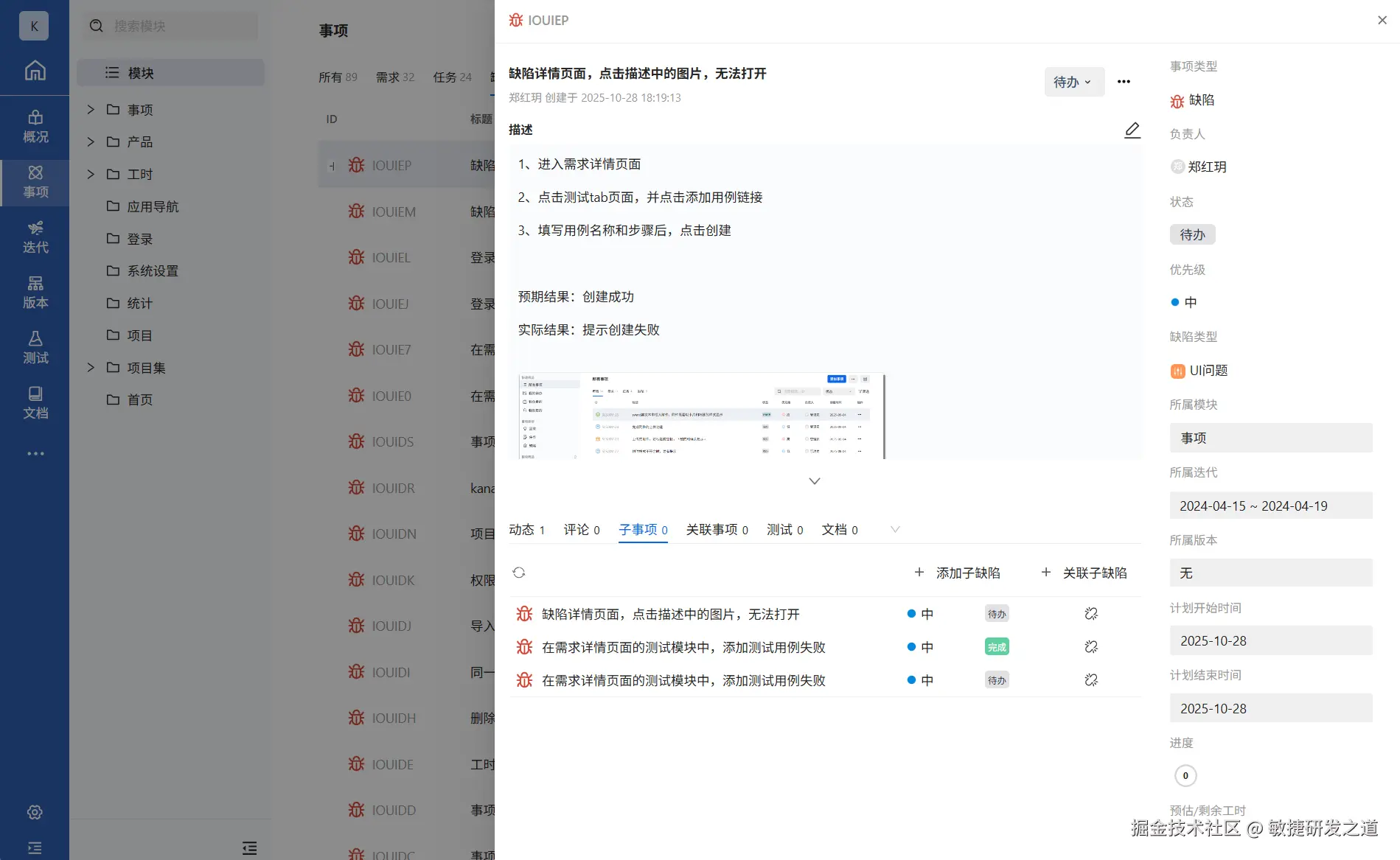Set 计划结束时间 date field
The height and width of the screenshot is (860, 1400).
click(x=1271, y=708)
